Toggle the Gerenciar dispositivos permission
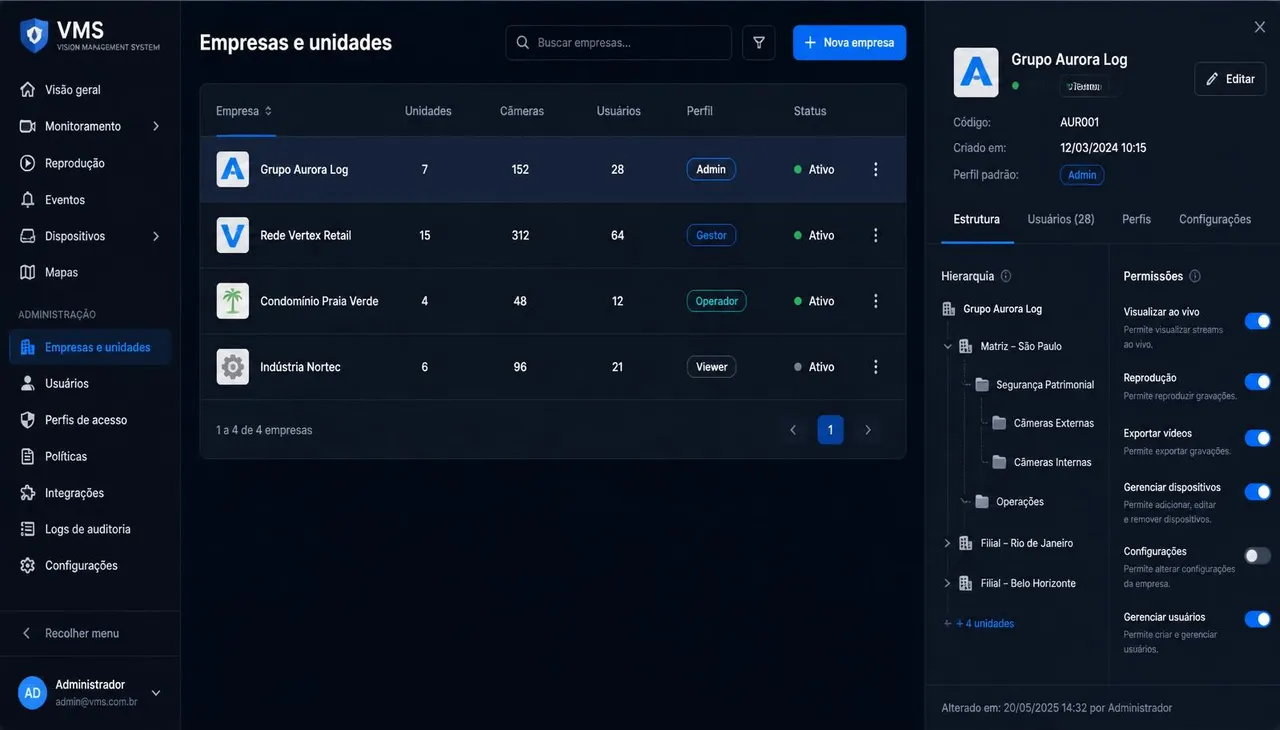Viewport: 1280px width, 730px height. pyautogui.click(x=1257, y=492)
